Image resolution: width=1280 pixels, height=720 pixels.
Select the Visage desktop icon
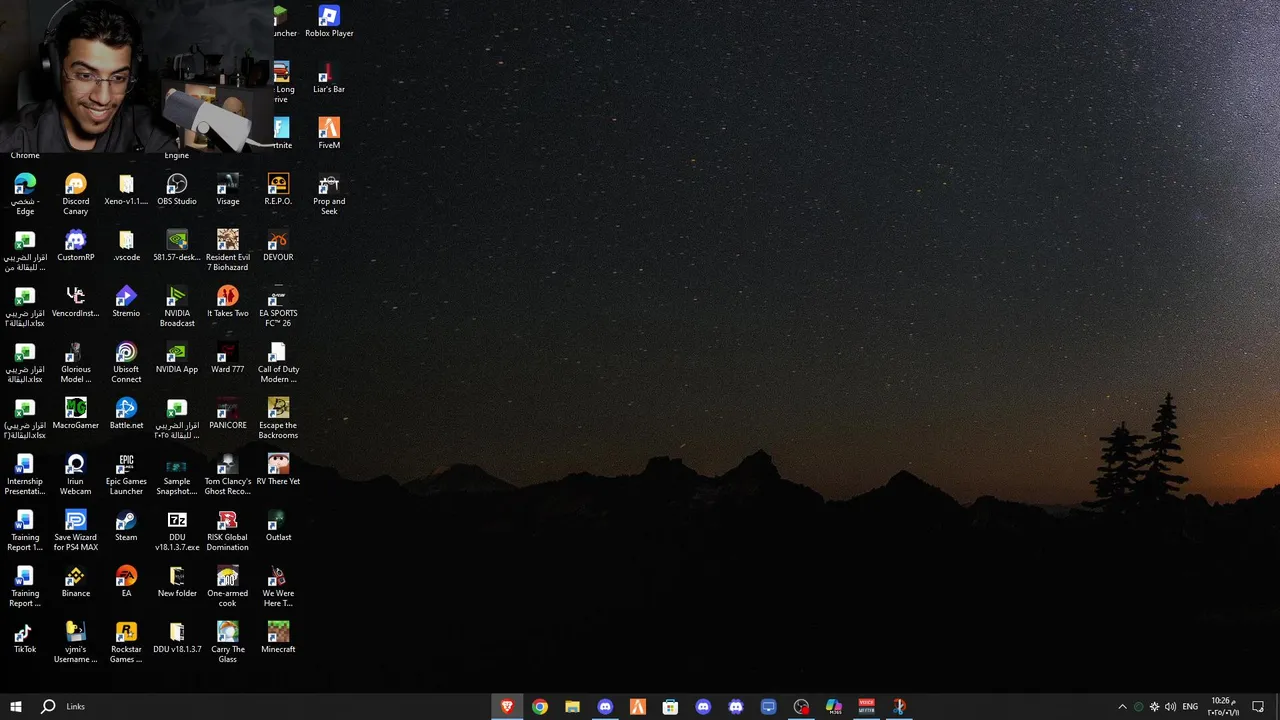point(228,190)
